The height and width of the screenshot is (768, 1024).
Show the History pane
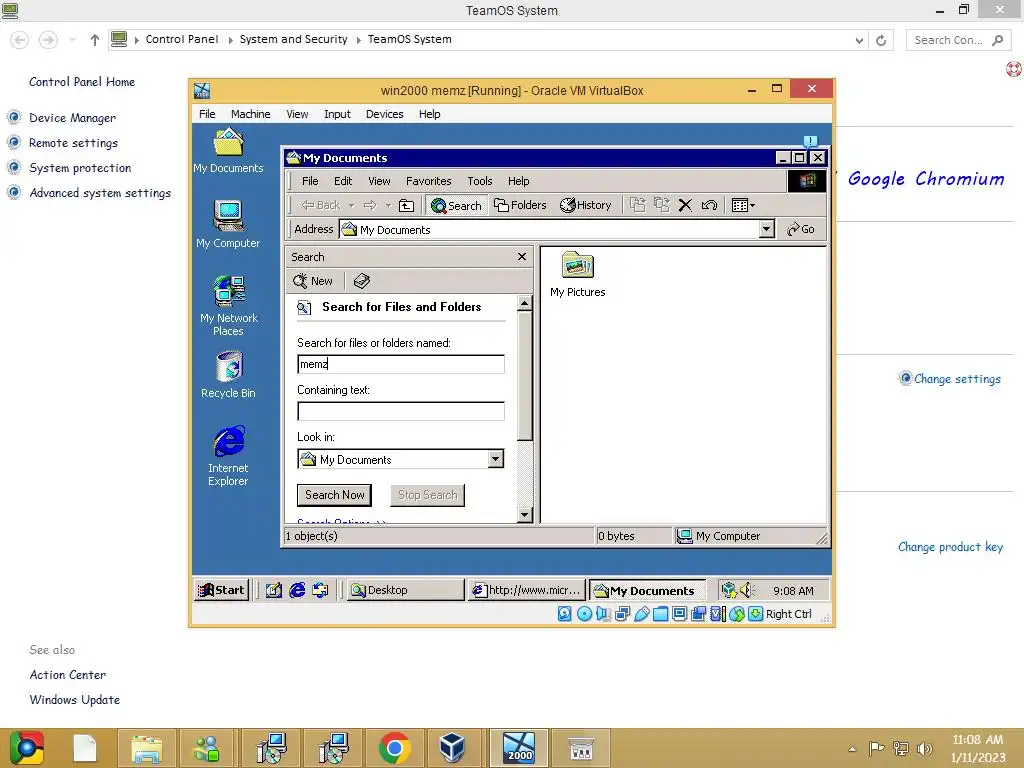585,205
